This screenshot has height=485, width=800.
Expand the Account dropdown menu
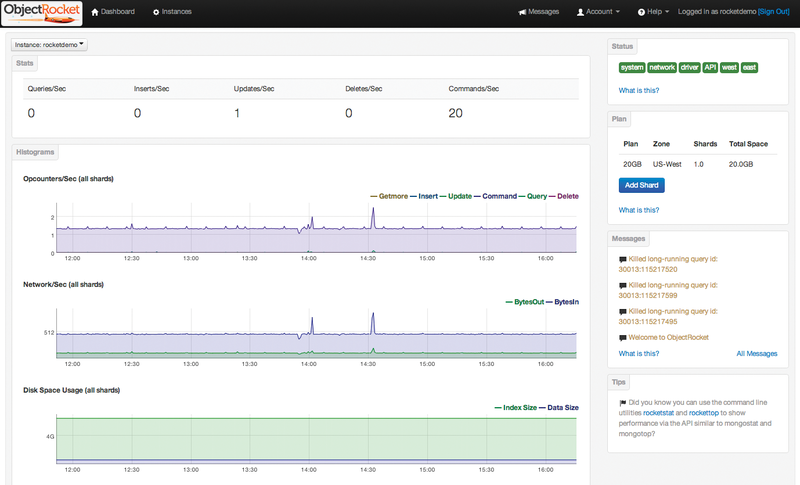[x=599, y=12]
